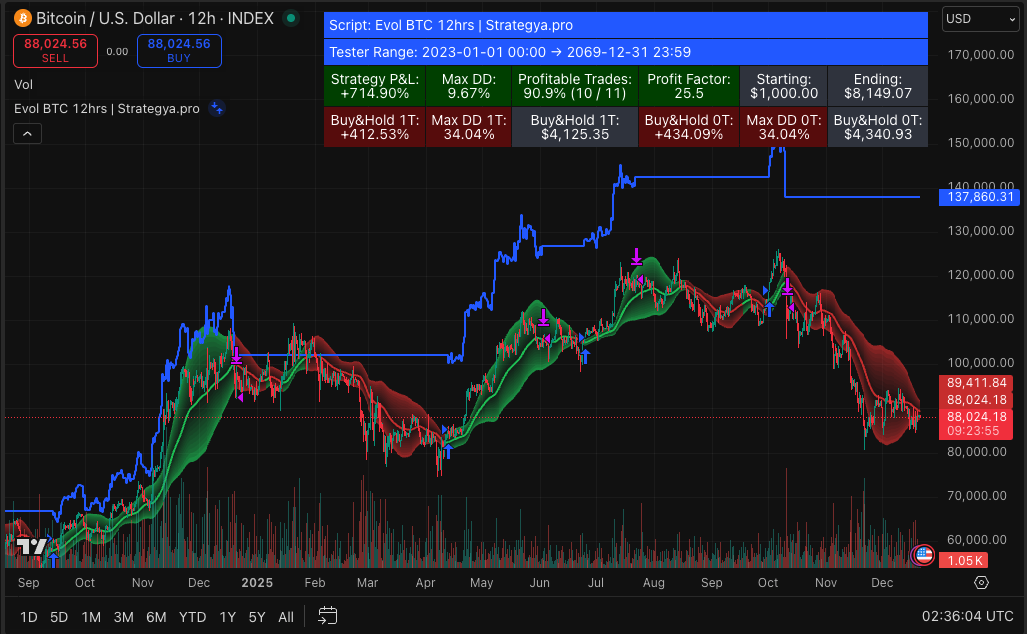The image size is (1027, 634).
Task: Click the 89,411.84 red price label
Action: point(976,382)
